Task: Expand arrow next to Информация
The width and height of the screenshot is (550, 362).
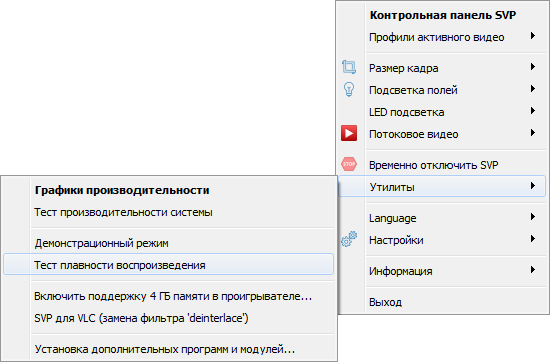Action: click(533, 270)
